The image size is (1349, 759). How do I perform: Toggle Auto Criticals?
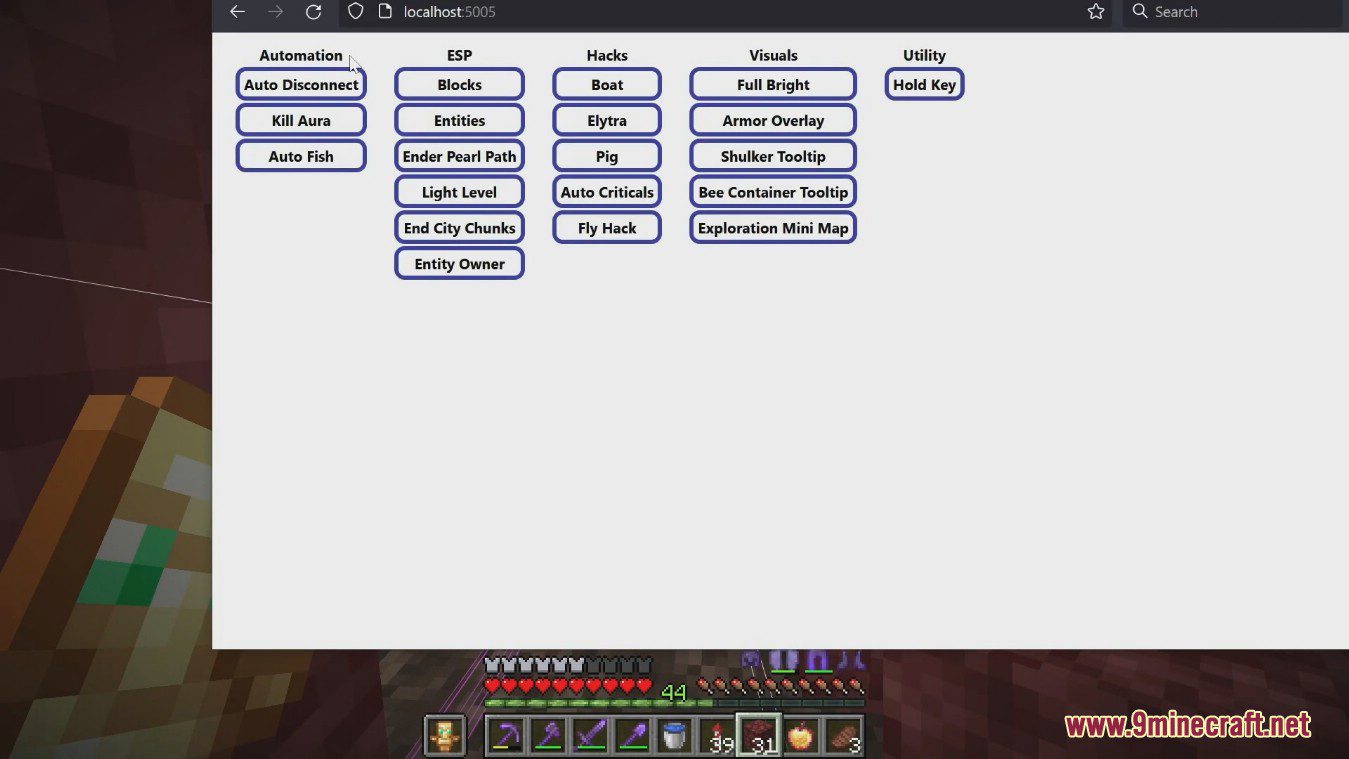607,193
